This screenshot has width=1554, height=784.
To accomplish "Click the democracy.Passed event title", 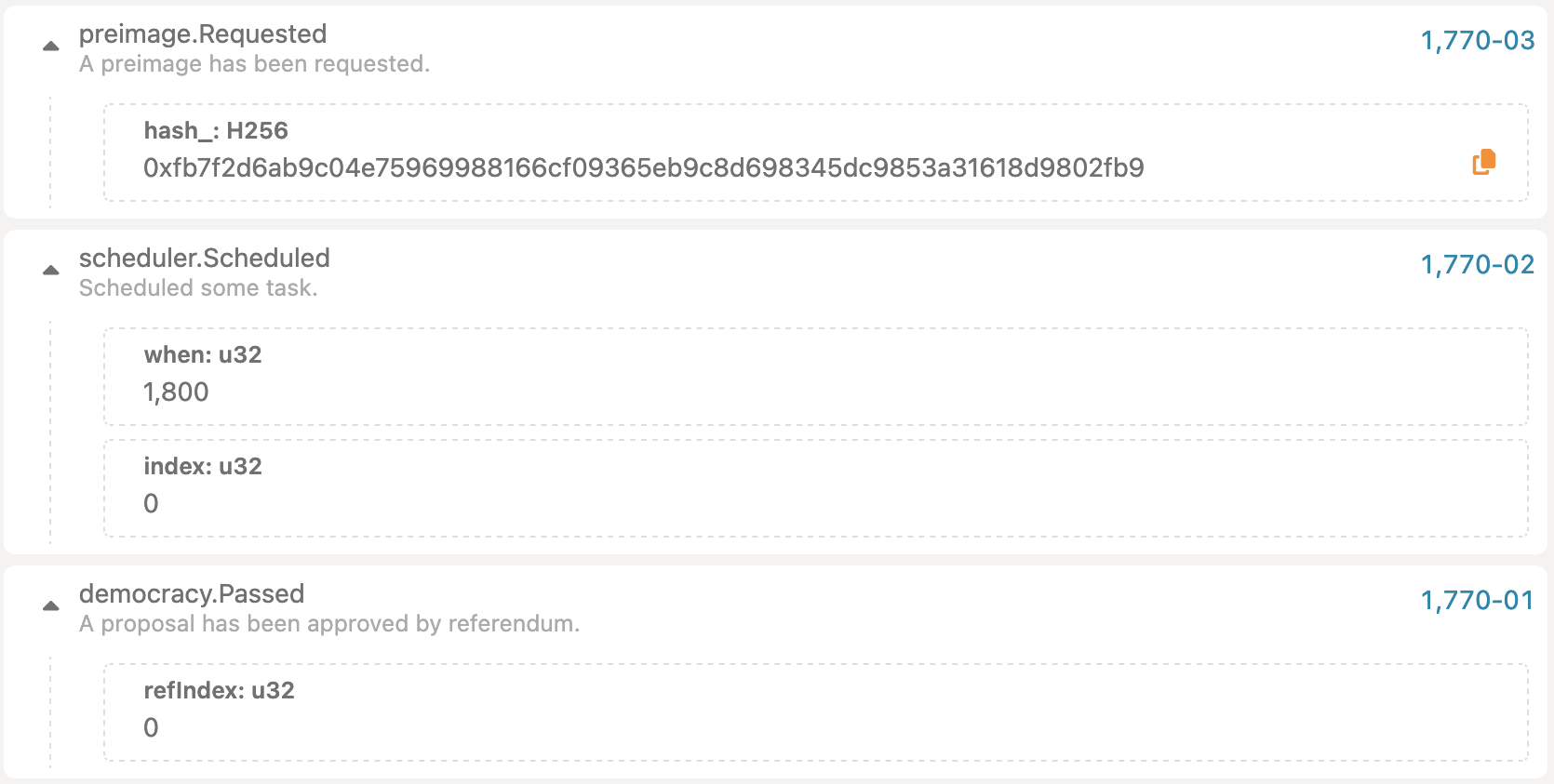I will click(x=192, y=594).
